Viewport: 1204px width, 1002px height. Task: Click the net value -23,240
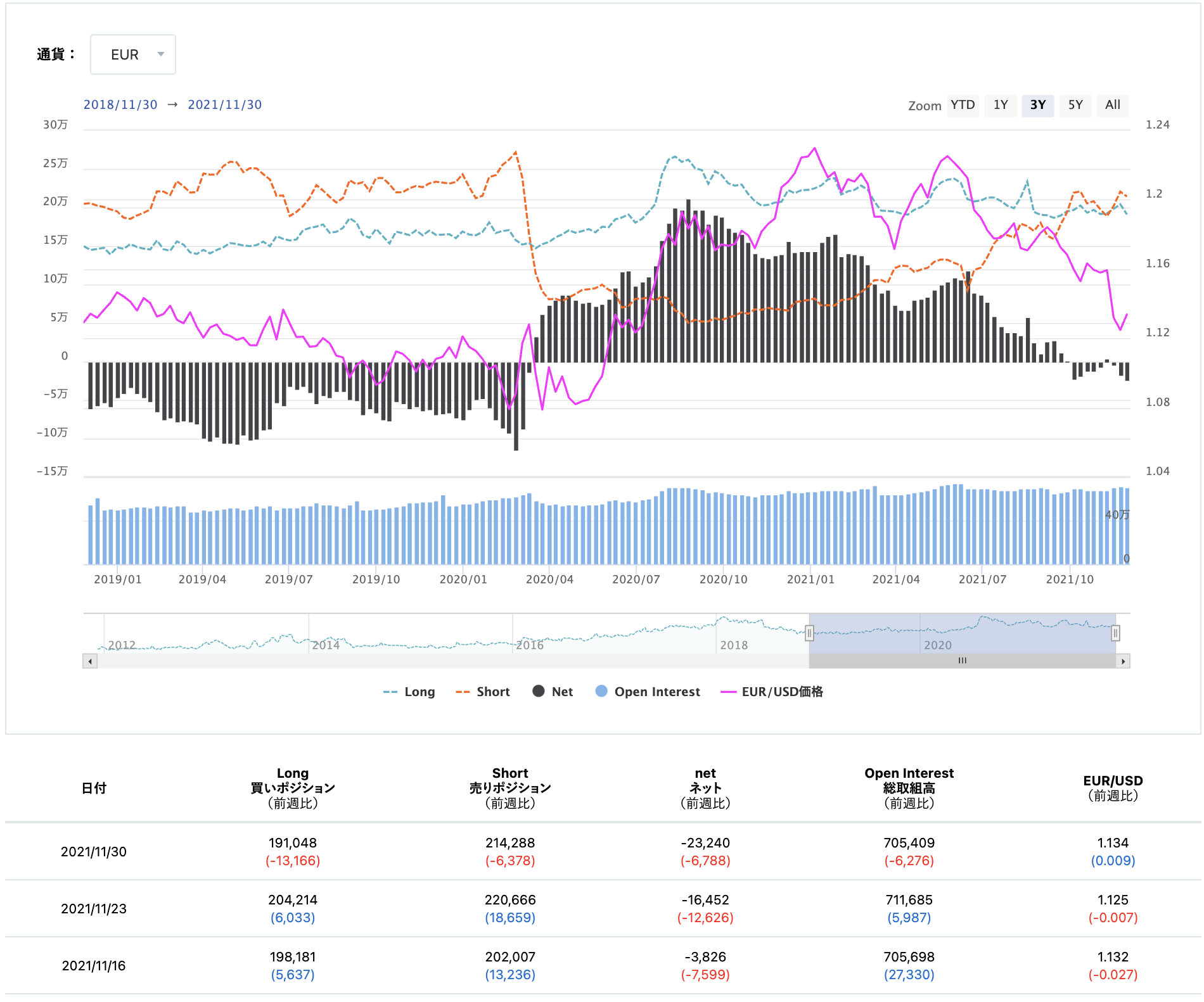tap(705, 843)
